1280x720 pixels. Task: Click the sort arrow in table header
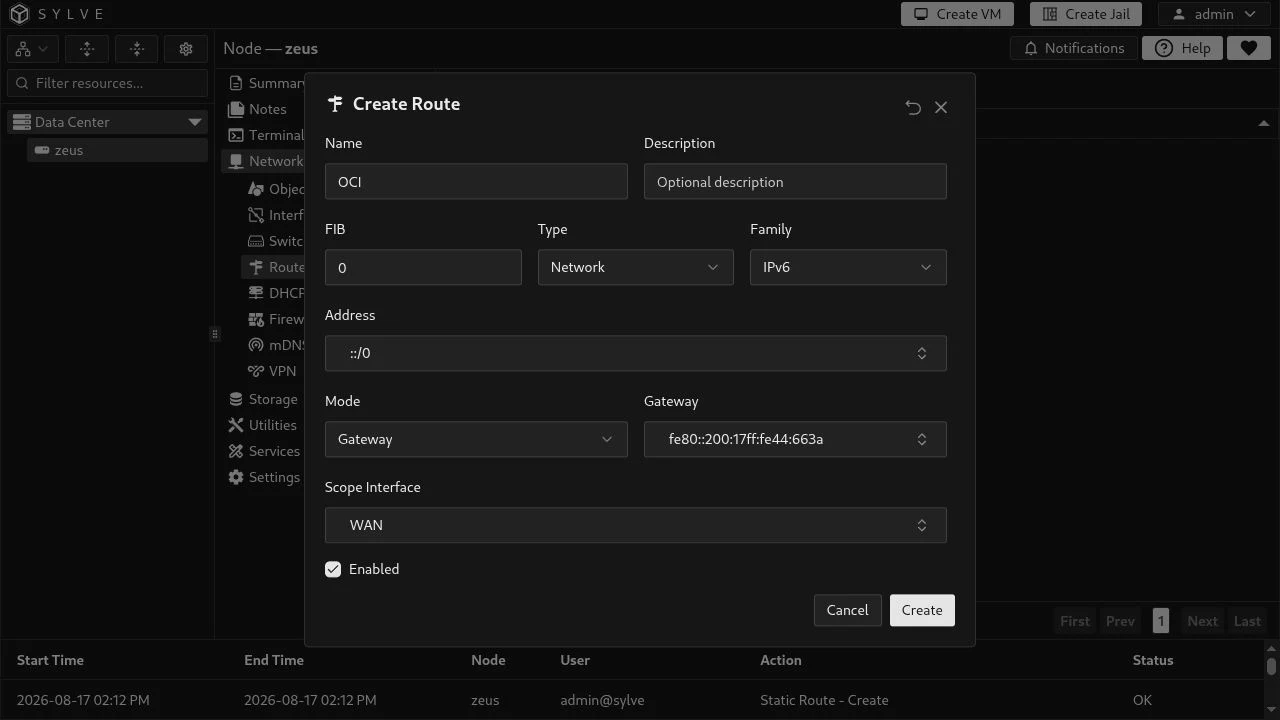click(1264, 123)
